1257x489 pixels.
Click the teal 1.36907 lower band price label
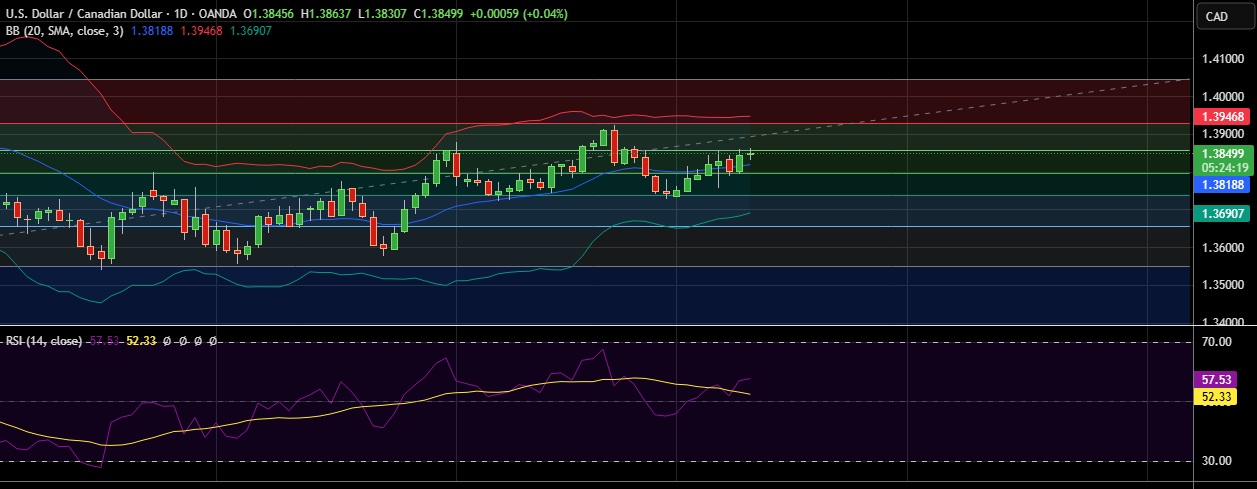pyautogui.click(x=1222, y=214)
